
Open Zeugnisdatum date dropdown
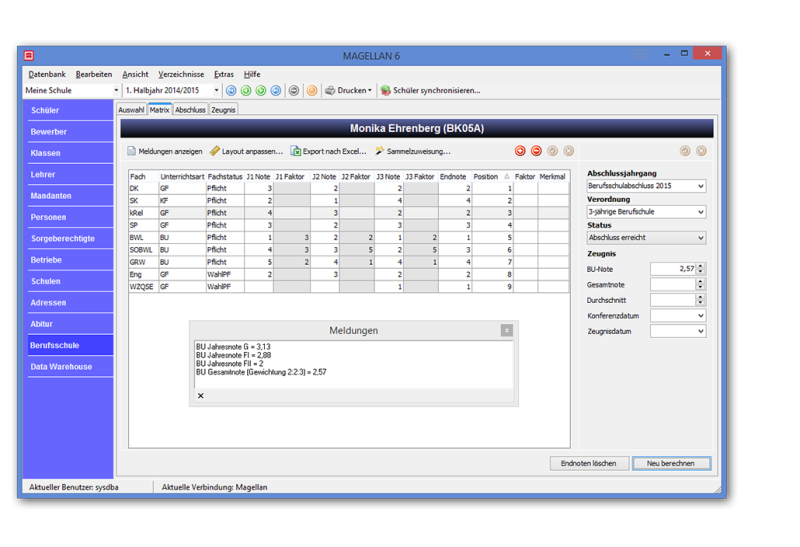pos(701,331)
